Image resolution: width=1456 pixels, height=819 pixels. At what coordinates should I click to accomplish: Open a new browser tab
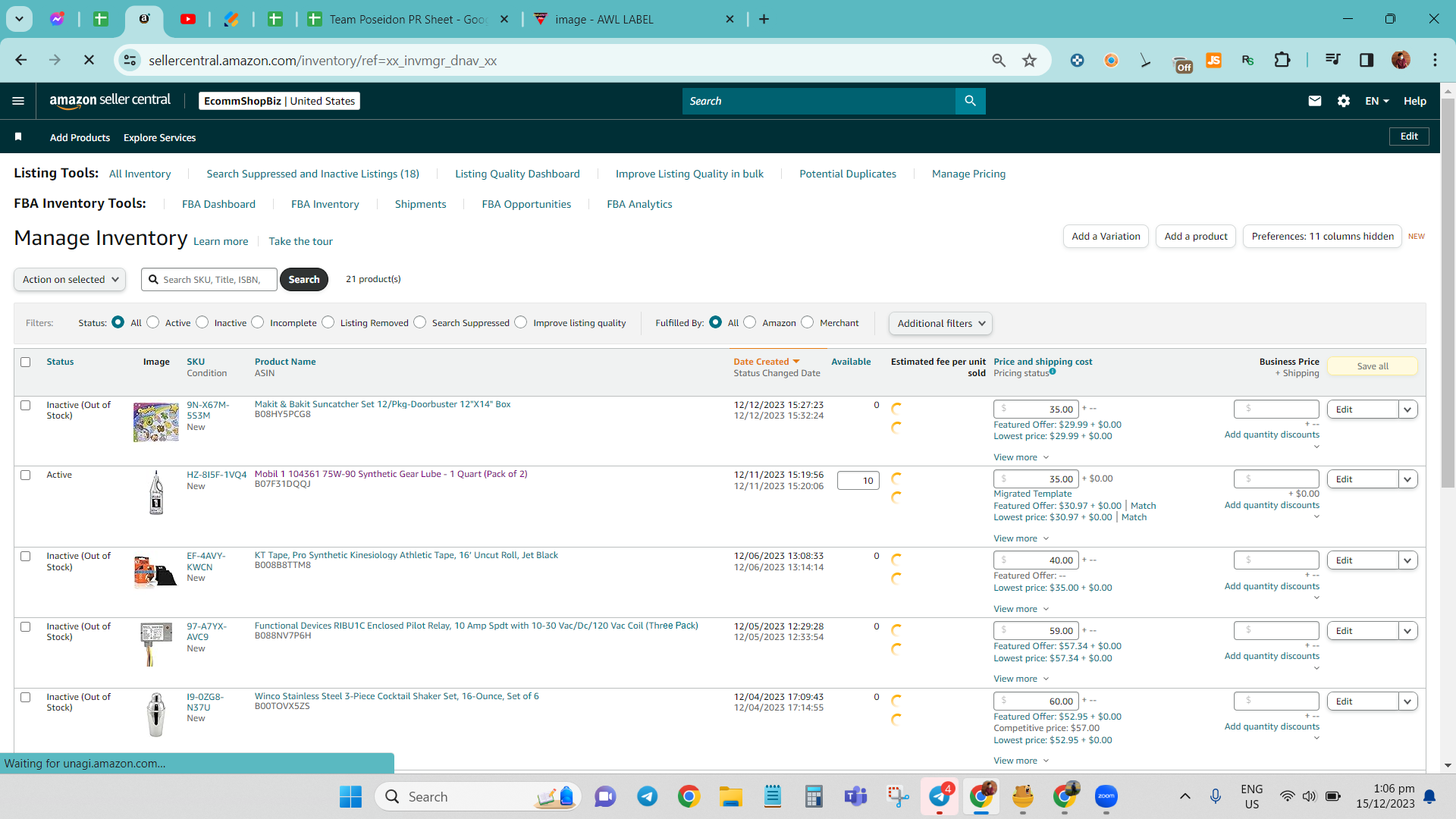pos(764,19)
